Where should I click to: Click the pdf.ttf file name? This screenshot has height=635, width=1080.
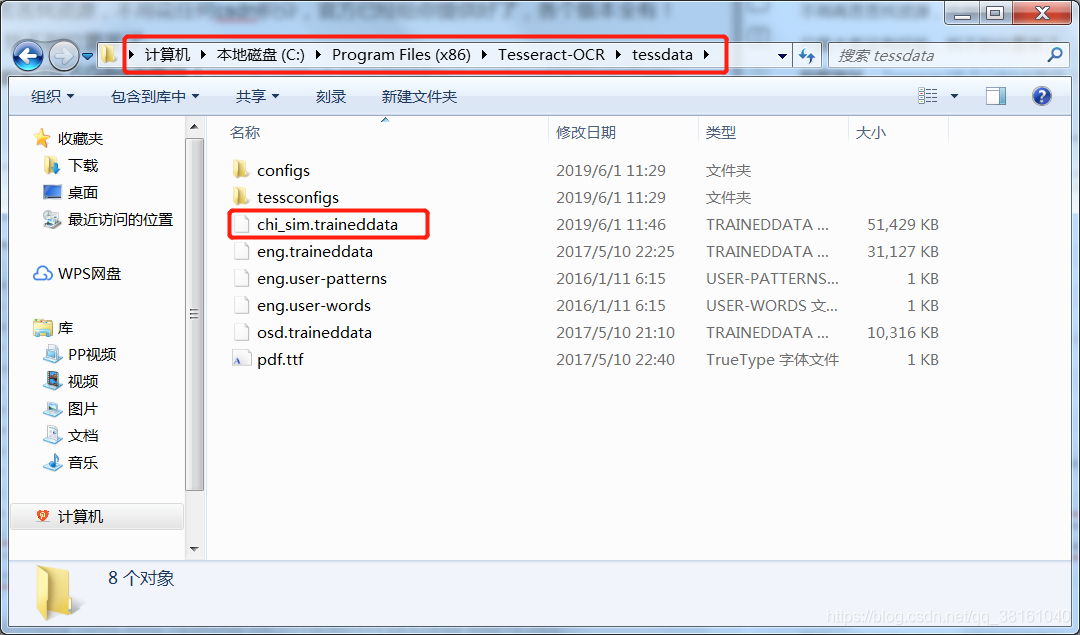[280, 360]
